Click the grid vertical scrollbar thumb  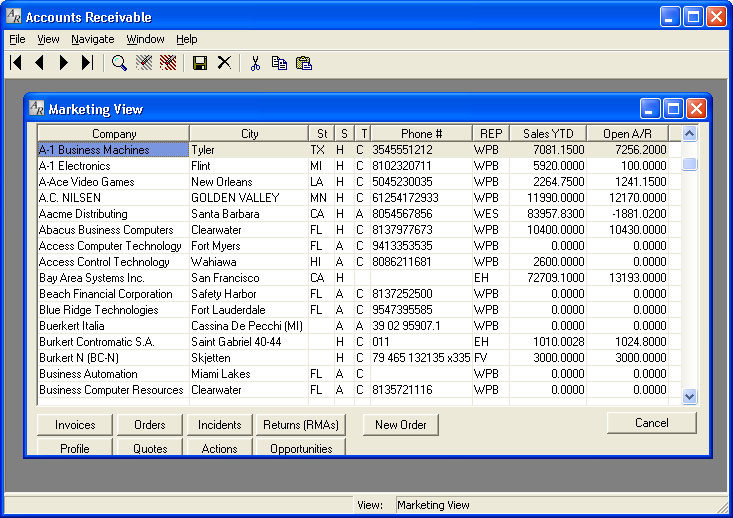tap(689, 164)
